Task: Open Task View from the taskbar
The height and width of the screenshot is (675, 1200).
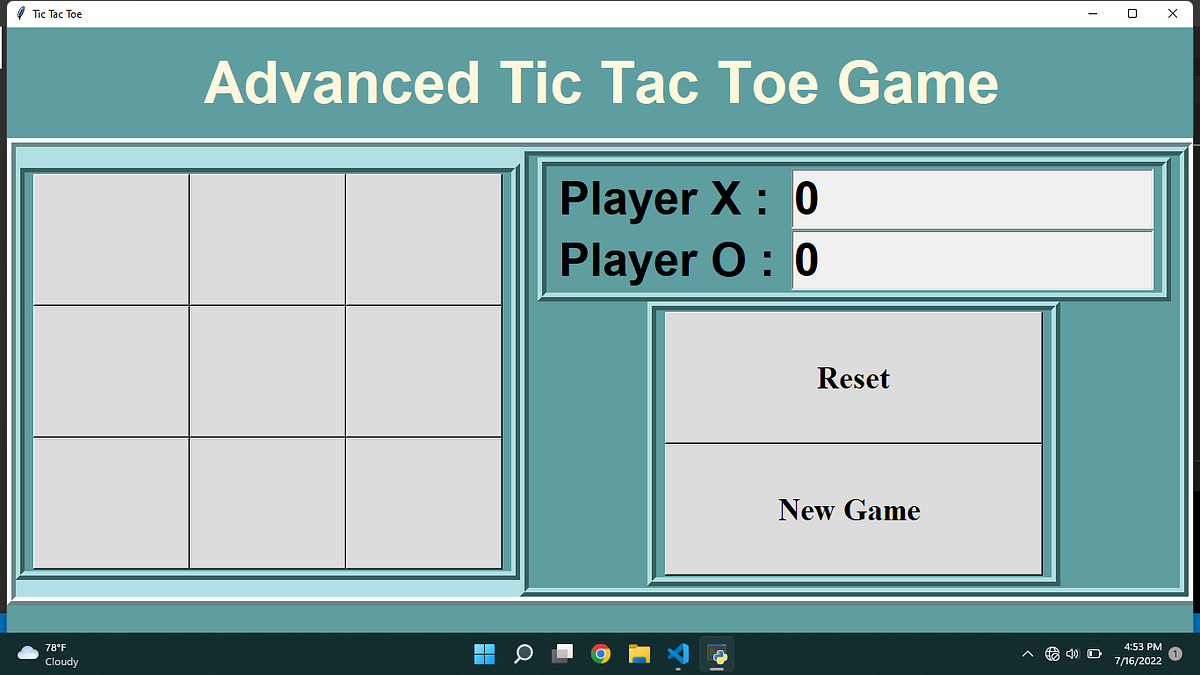Action: 561,653
